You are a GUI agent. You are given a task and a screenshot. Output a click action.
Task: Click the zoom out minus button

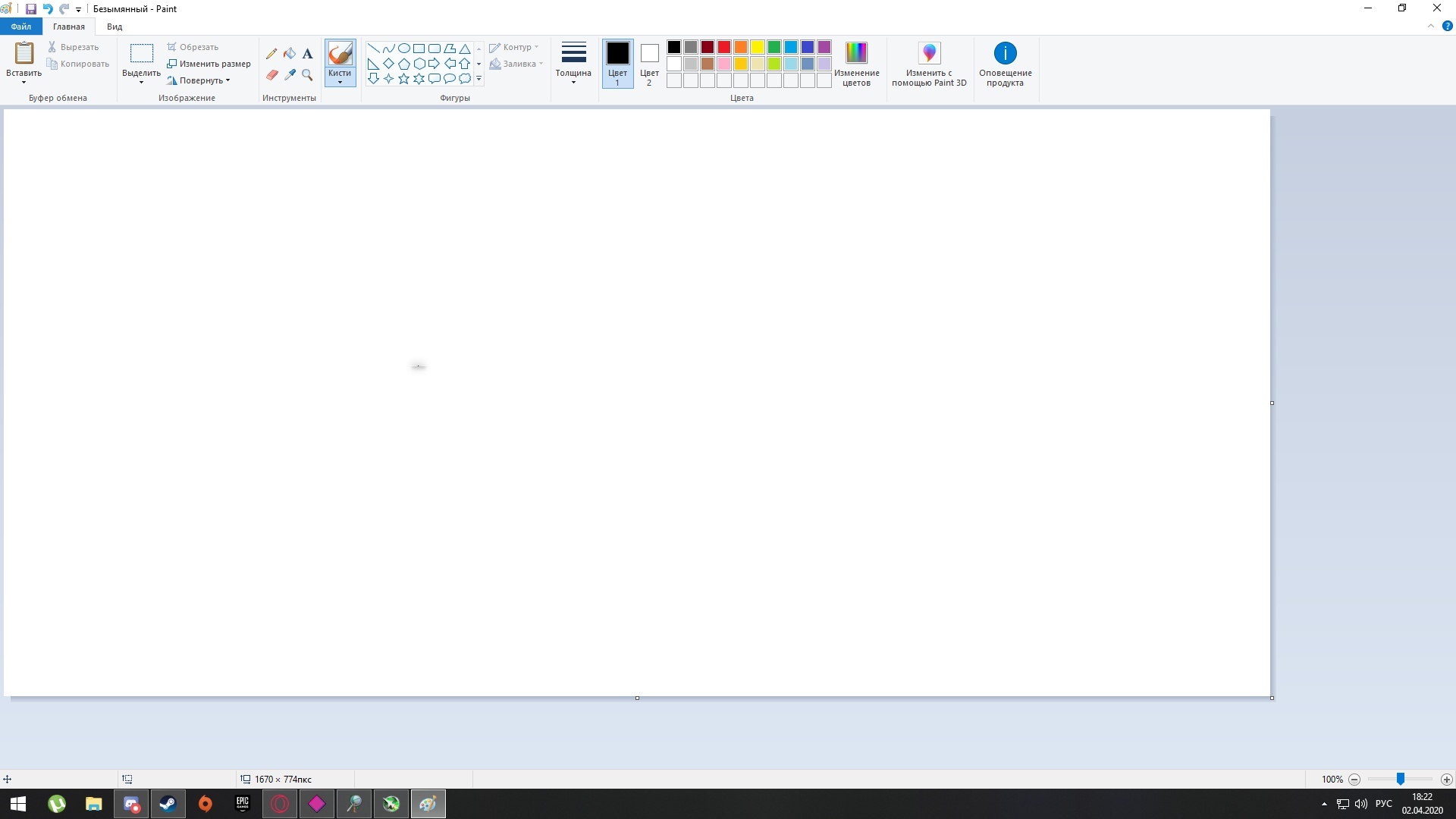[x=1354, y=779]
